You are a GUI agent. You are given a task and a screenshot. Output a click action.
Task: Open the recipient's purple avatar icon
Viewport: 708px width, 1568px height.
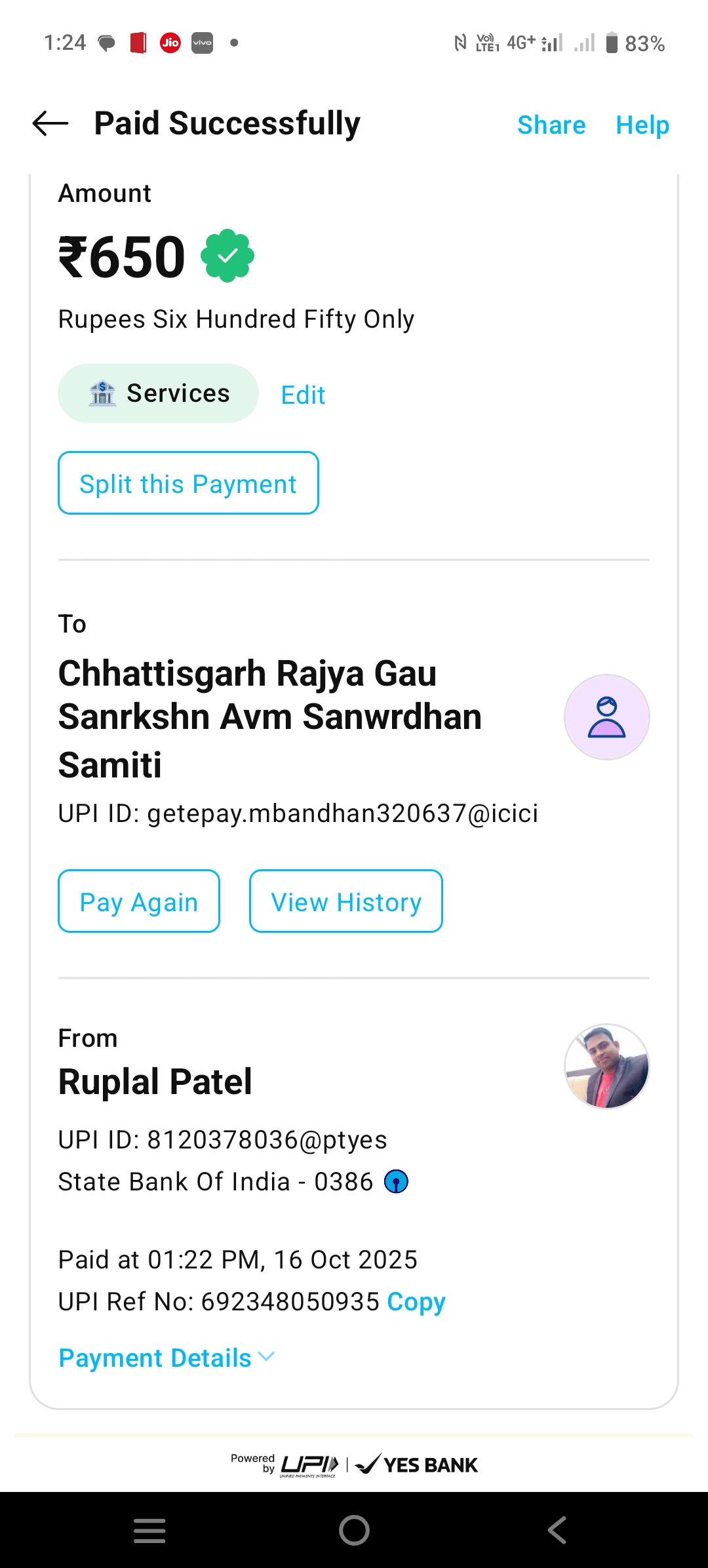point(606,717)
